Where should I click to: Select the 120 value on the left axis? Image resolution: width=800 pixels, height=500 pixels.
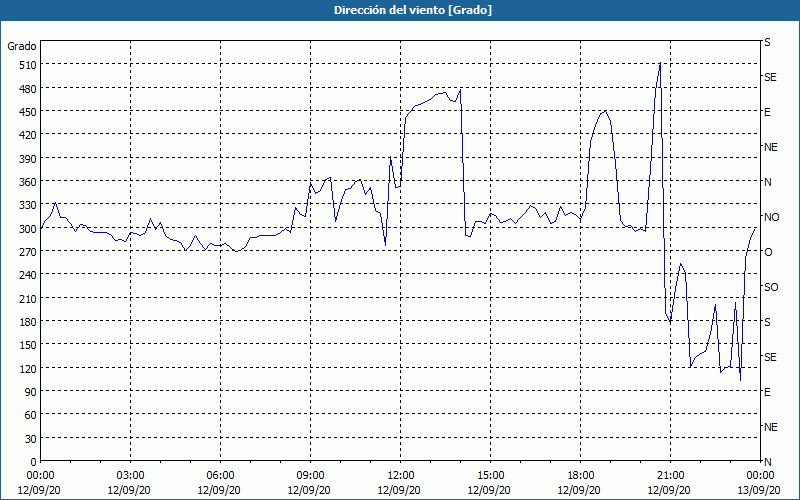pyautogui.click(x=28, y=368)
